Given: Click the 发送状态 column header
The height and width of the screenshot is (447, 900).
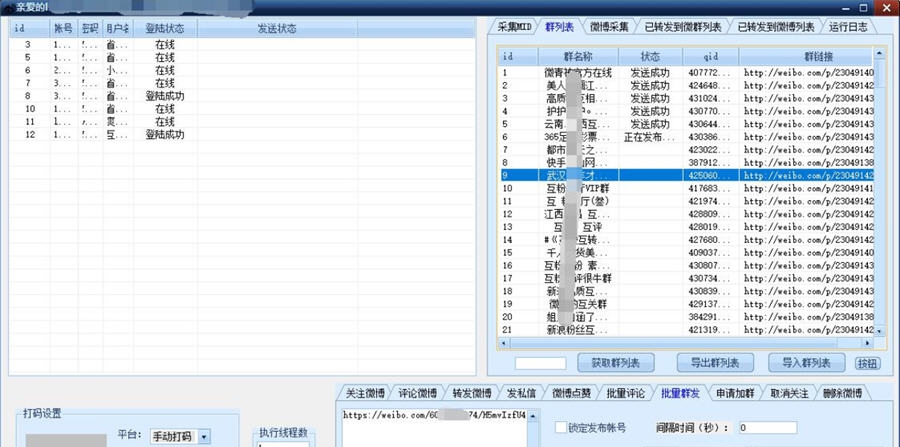Looking at the screenshot, I should pyautogui.click(x=277, y=28).
